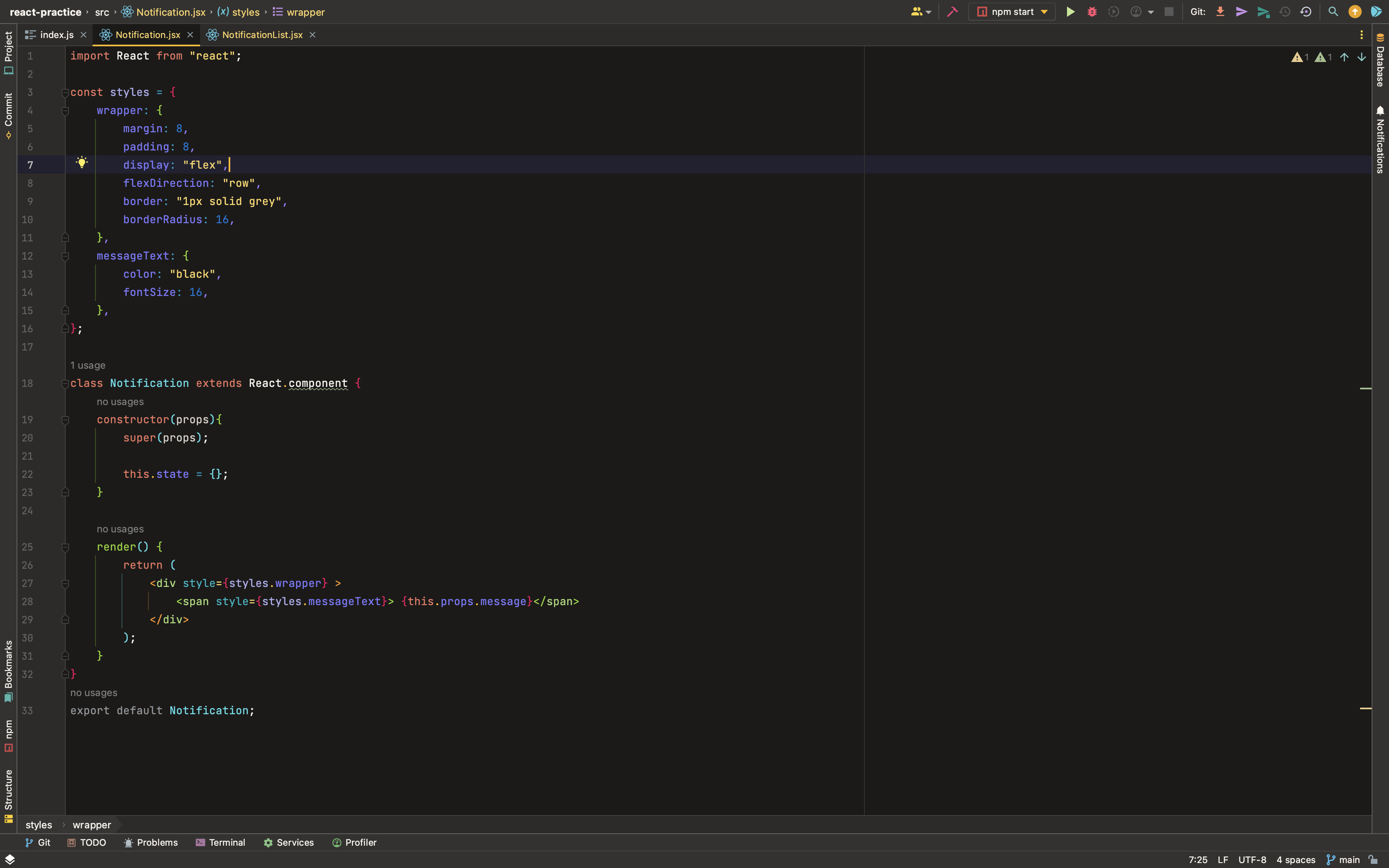Screen dimensions: 1389x868
Task: Toggle read-only lock icon in status bar
Action: coord(1373,859)
